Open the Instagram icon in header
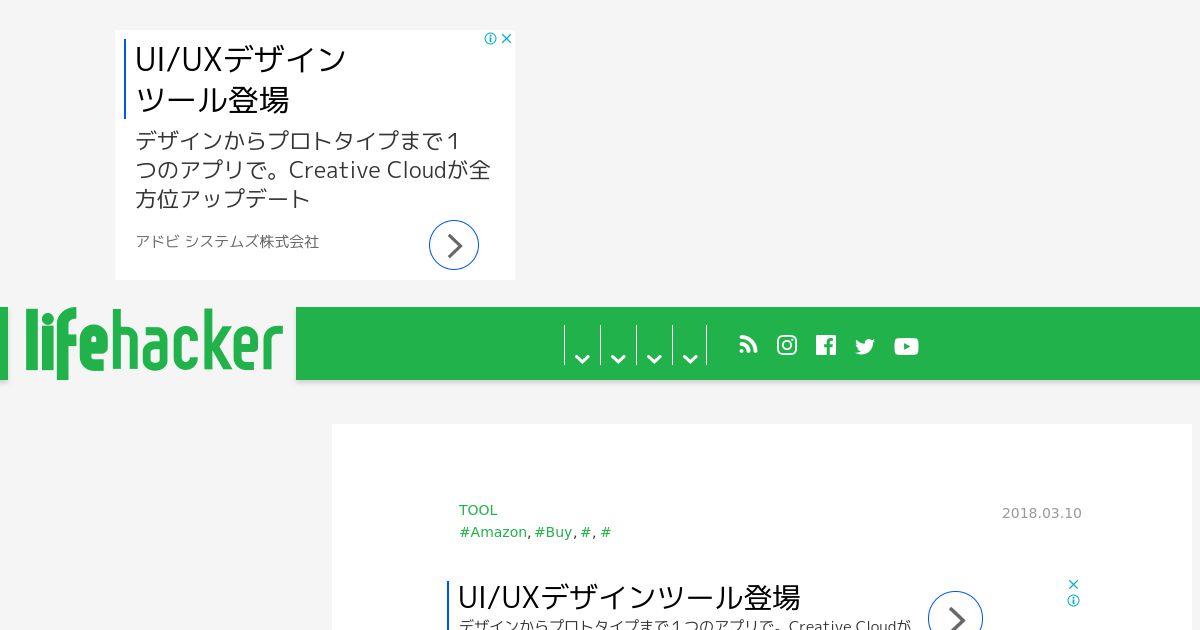The image size is (1200, 630). point(787,345)
